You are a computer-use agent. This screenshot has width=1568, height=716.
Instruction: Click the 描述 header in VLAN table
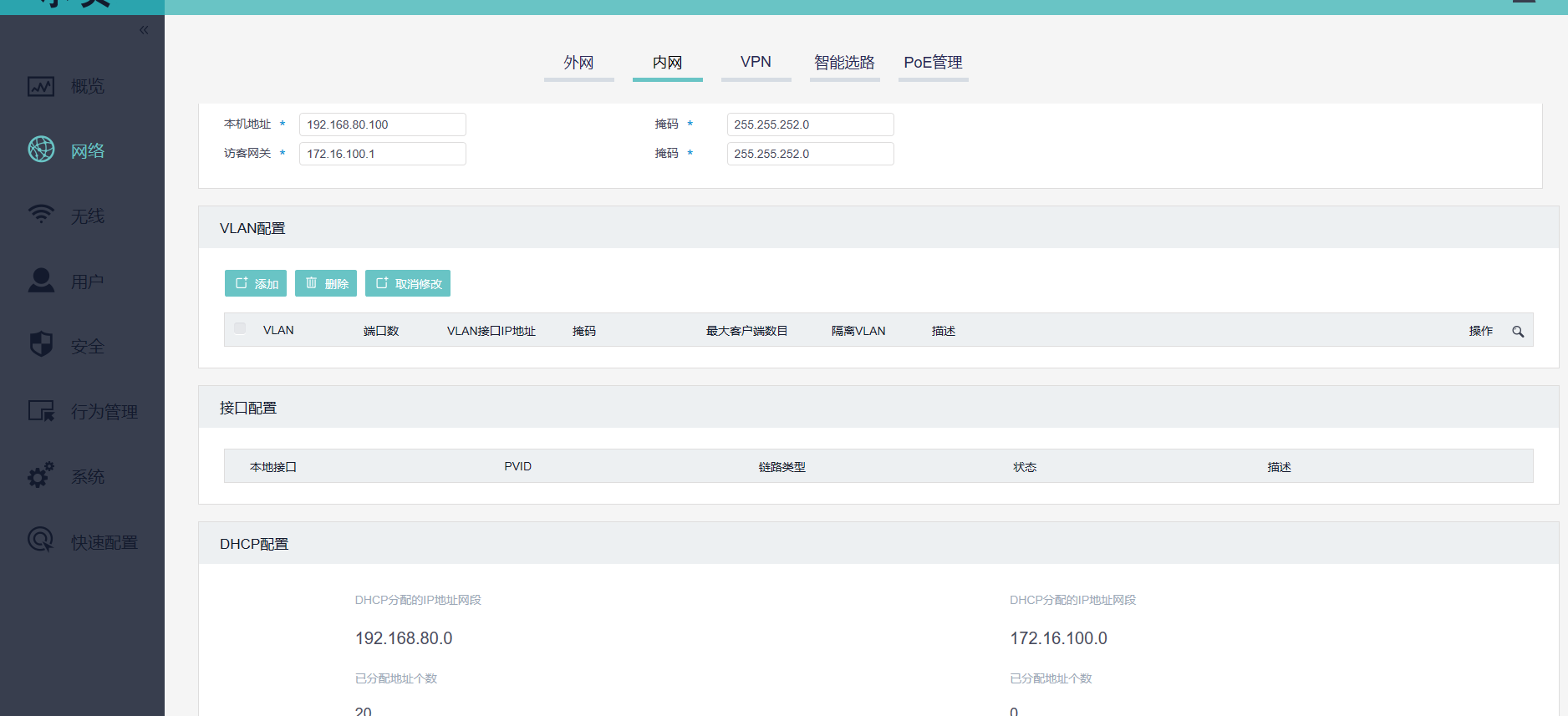(x=944, y=331)
